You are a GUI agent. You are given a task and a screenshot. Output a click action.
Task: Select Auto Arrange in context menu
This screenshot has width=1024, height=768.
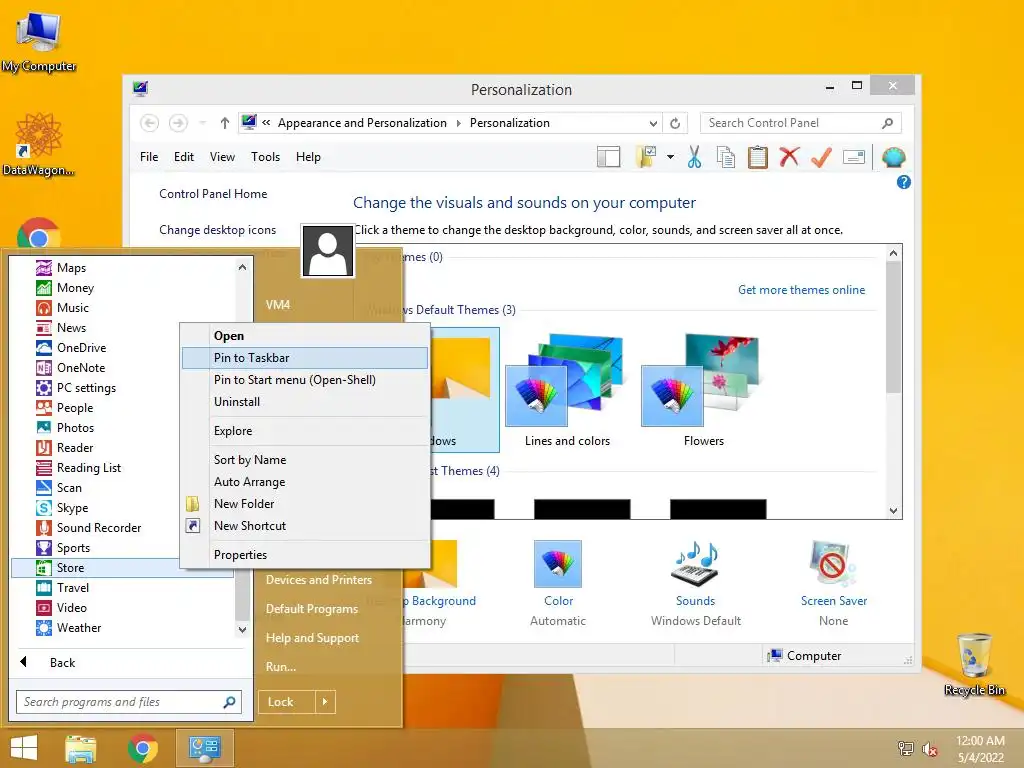coord(304,482)
